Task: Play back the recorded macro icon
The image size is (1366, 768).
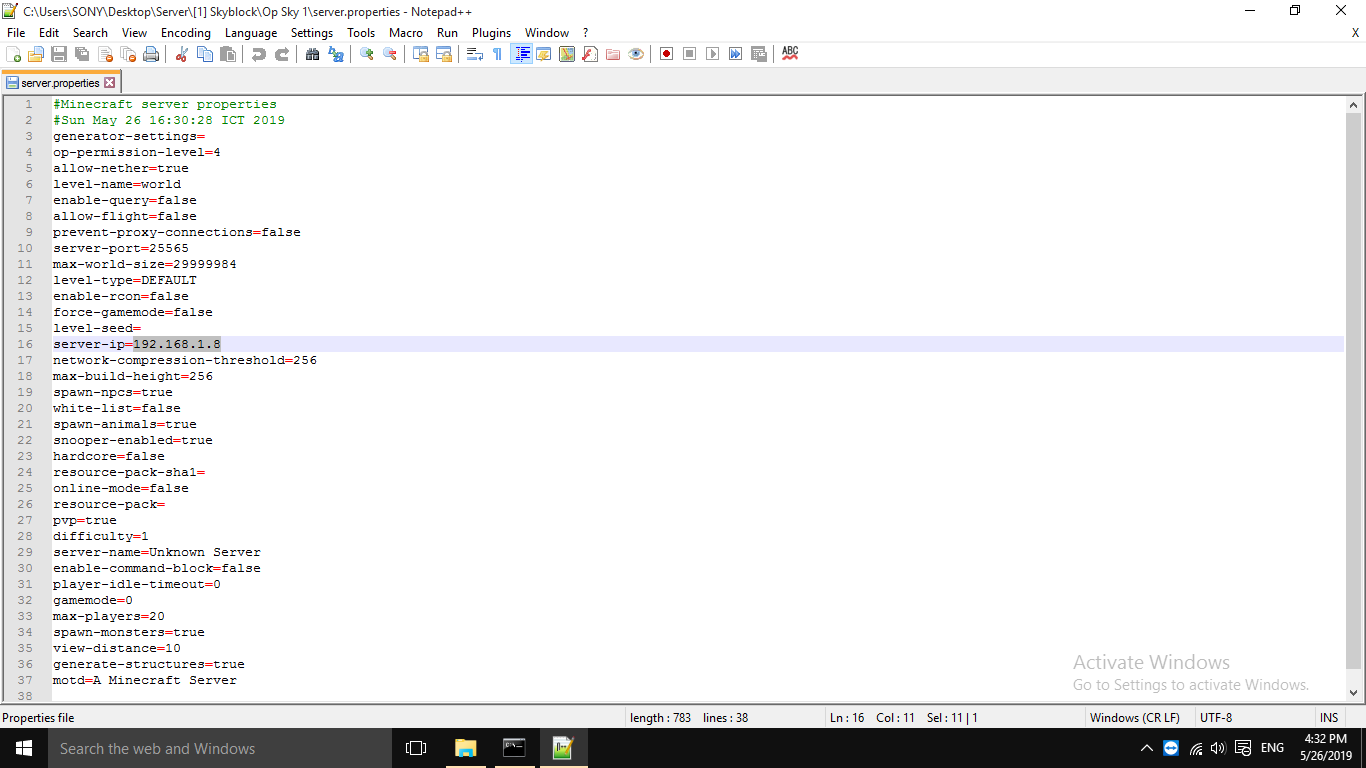Action: (x=713, y=54)
